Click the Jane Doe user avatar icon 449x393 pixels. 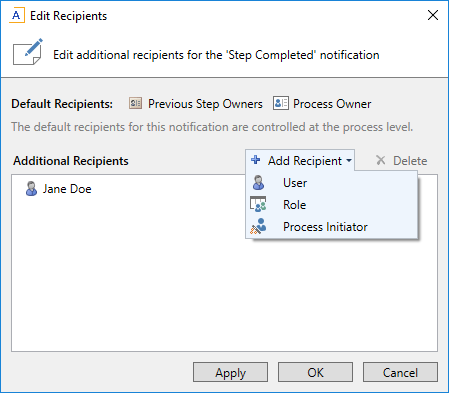click(31, 189)
